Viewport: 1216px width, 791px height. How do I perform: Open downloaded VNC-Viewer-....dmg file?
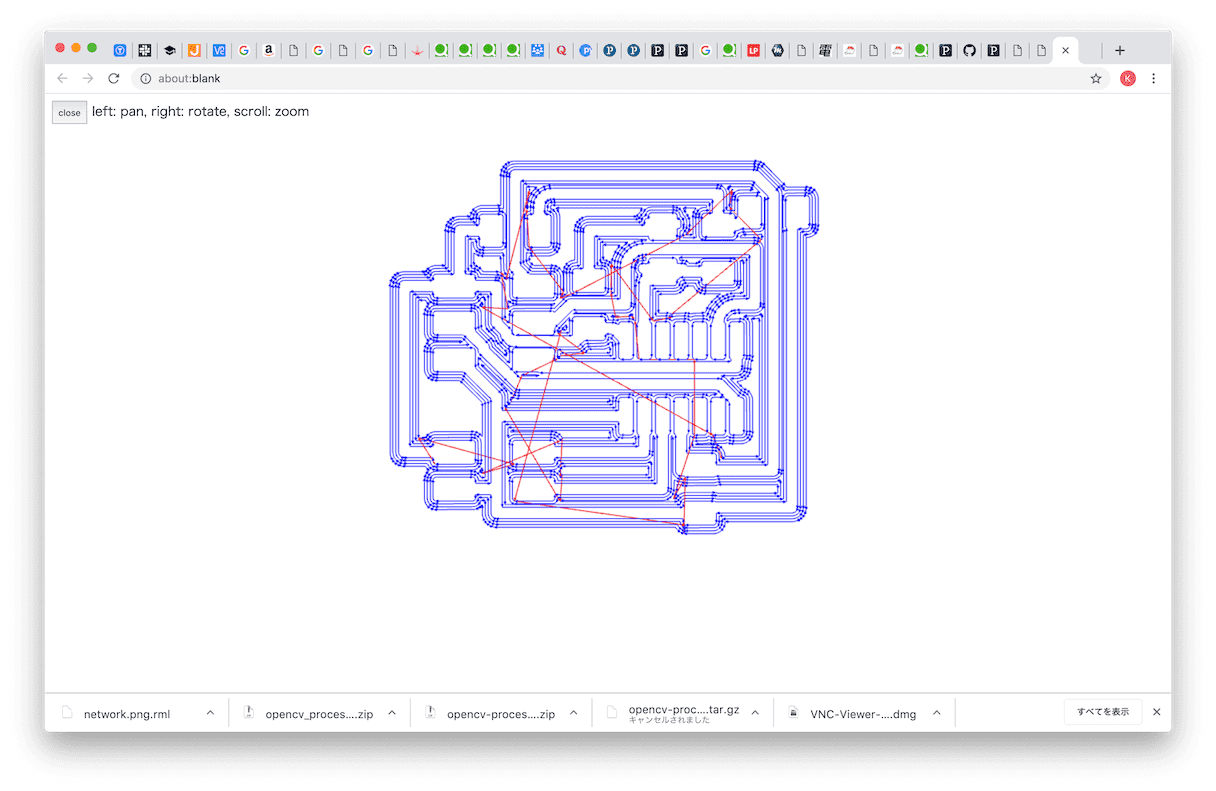pyautogui.click(x=863, y=714)
